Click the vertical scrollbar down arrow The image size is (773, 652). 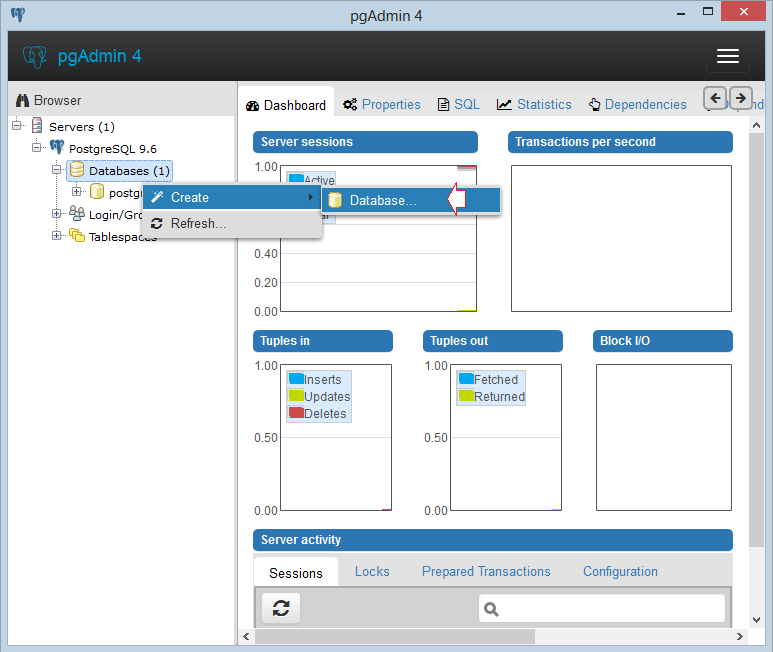pos(756,620)
